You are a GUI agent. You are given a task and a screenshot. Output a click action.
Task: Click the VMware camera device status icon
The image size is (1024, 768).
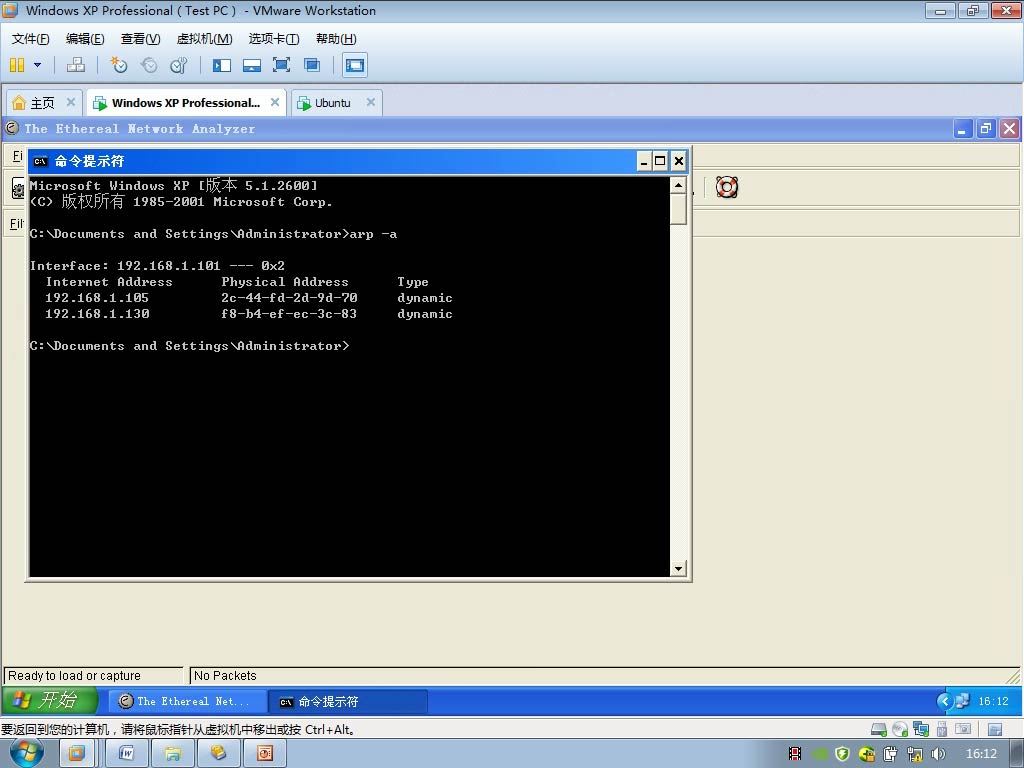[x=963, y=729]
